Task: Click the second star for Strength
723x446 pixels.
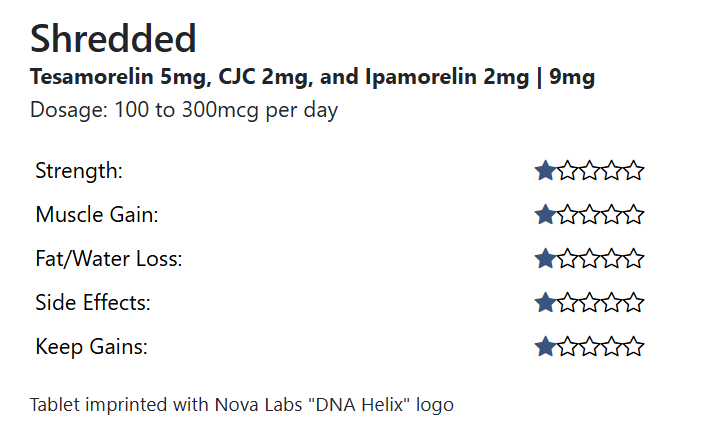Action: tap(568, 171)
